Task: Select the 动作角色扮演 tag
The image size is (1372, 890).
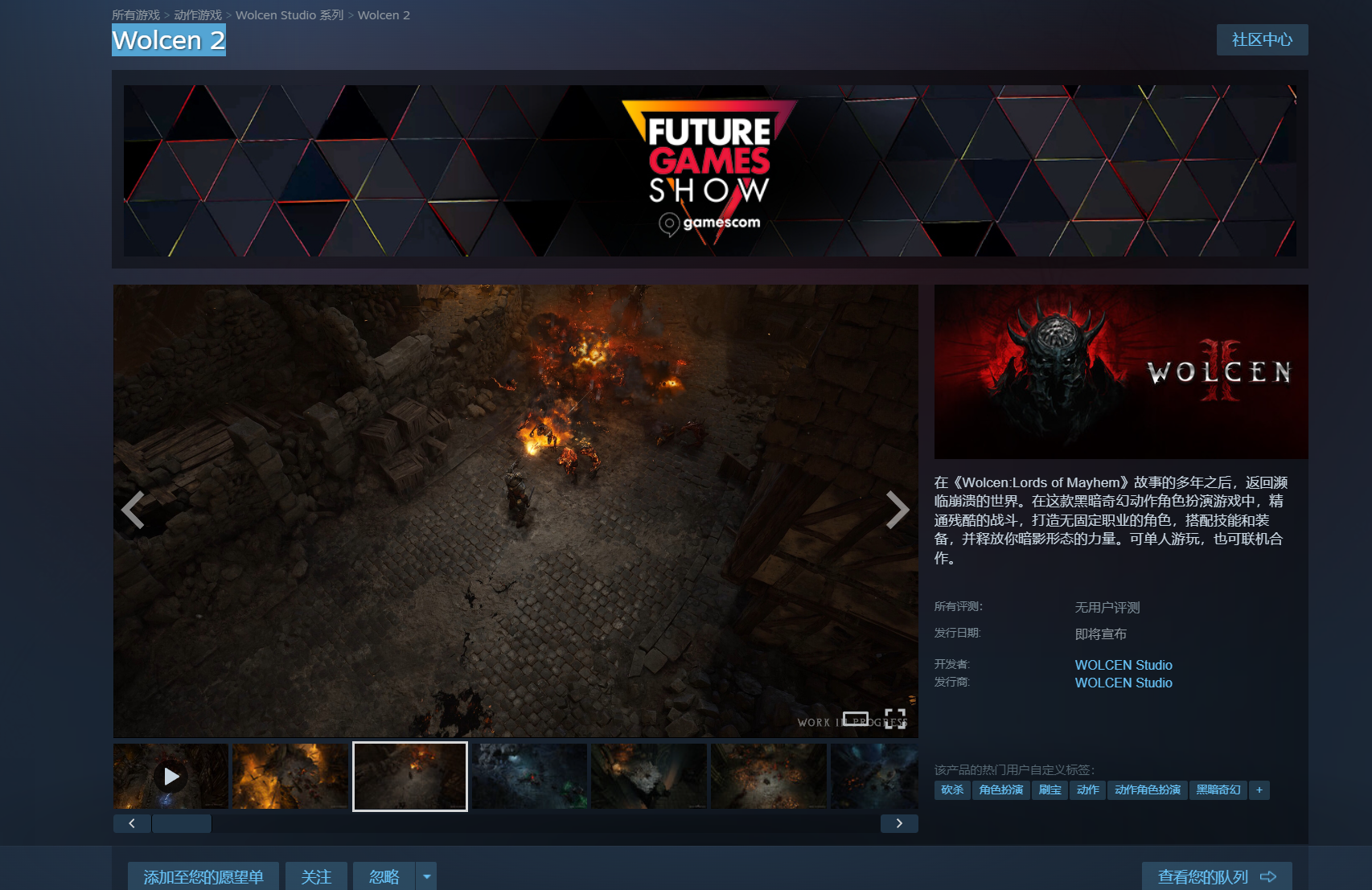Action: point(1148,790)
